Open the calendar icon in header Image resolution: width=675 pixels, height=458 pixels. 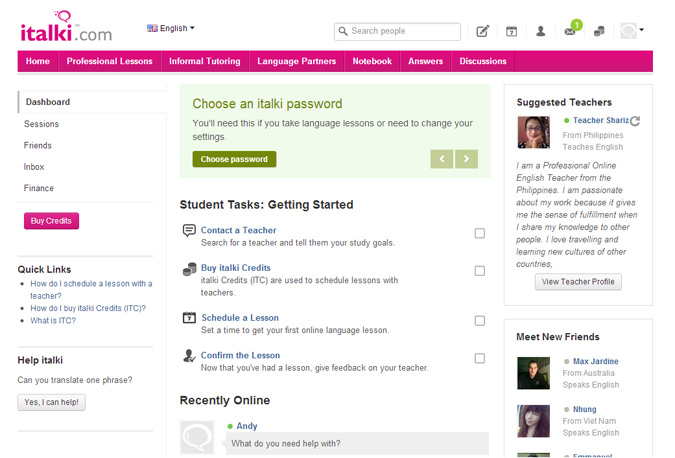(510, 31)
